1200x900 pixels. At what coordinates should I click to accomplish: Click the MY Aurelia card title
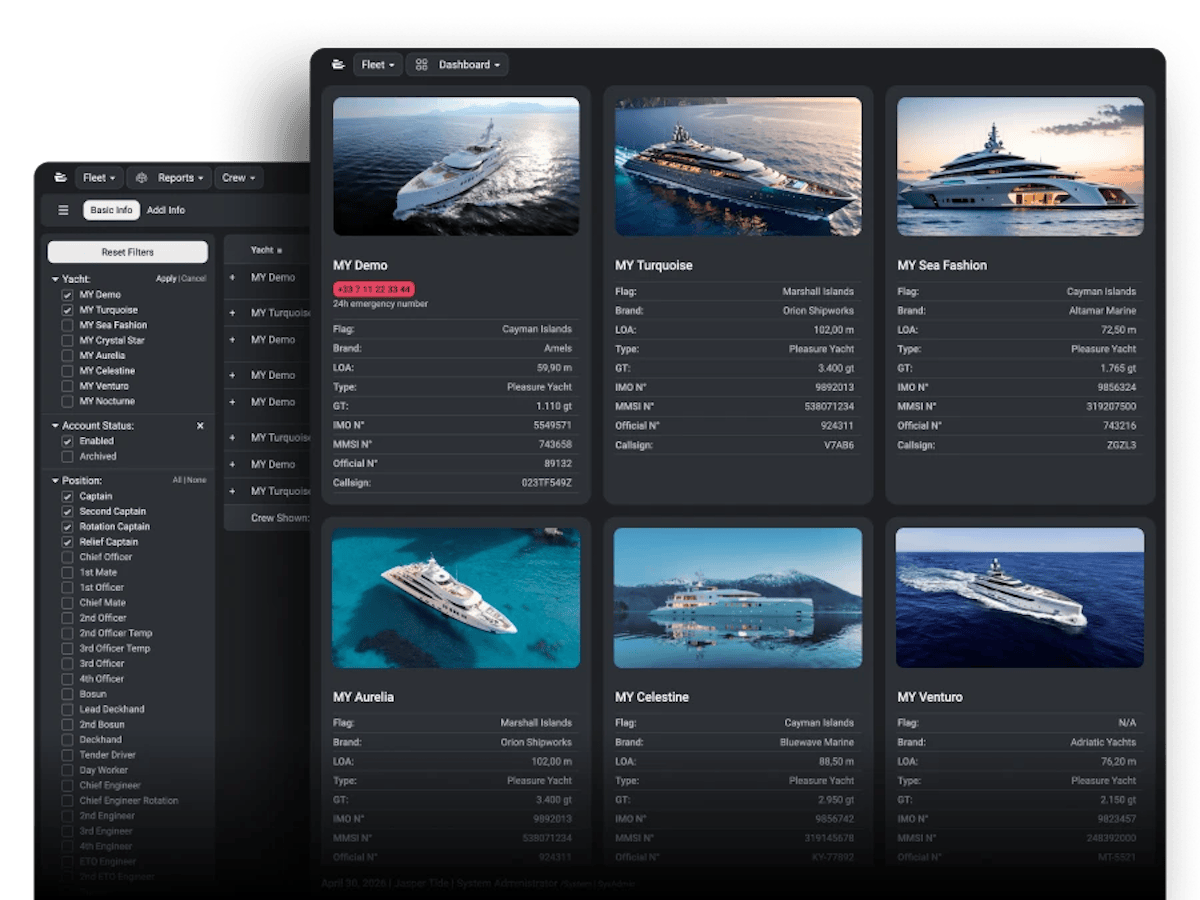tap(363, 697)
